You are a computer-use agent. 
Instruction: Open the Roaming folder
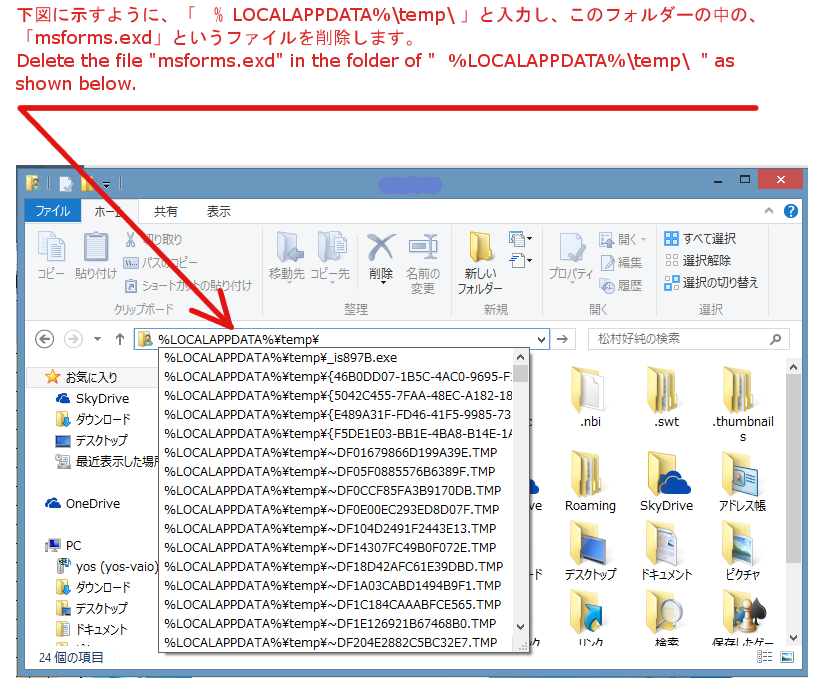pos(590,480)
